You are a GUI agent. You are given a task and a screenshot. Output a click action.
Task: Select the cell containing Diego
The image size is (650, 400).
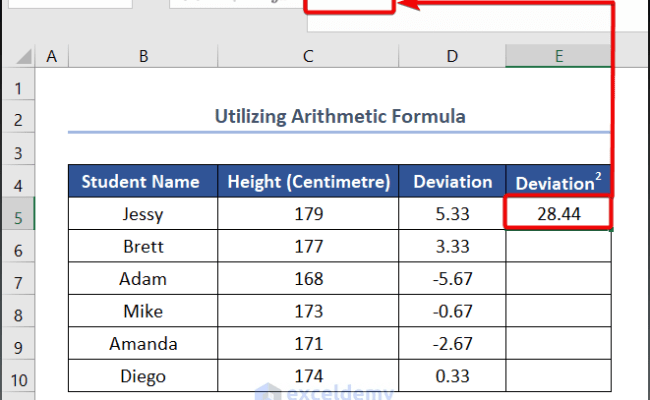[143, 376]
